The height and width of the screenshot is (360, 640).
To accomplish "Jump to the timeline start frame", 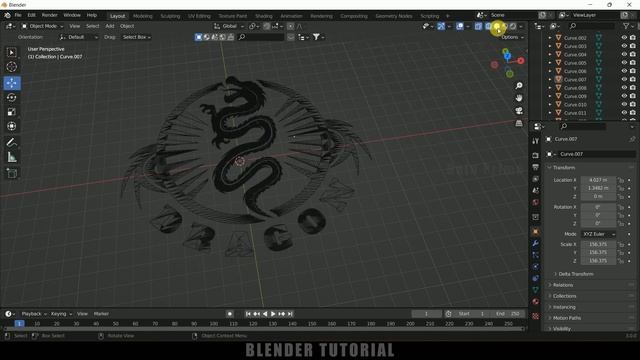I will tap(248, 314).
